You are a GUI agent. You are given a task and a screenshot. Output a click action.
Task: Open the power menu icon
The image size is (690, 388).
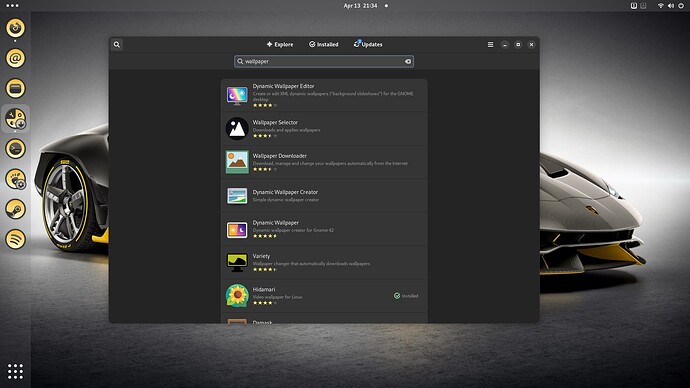click(681, 6)
